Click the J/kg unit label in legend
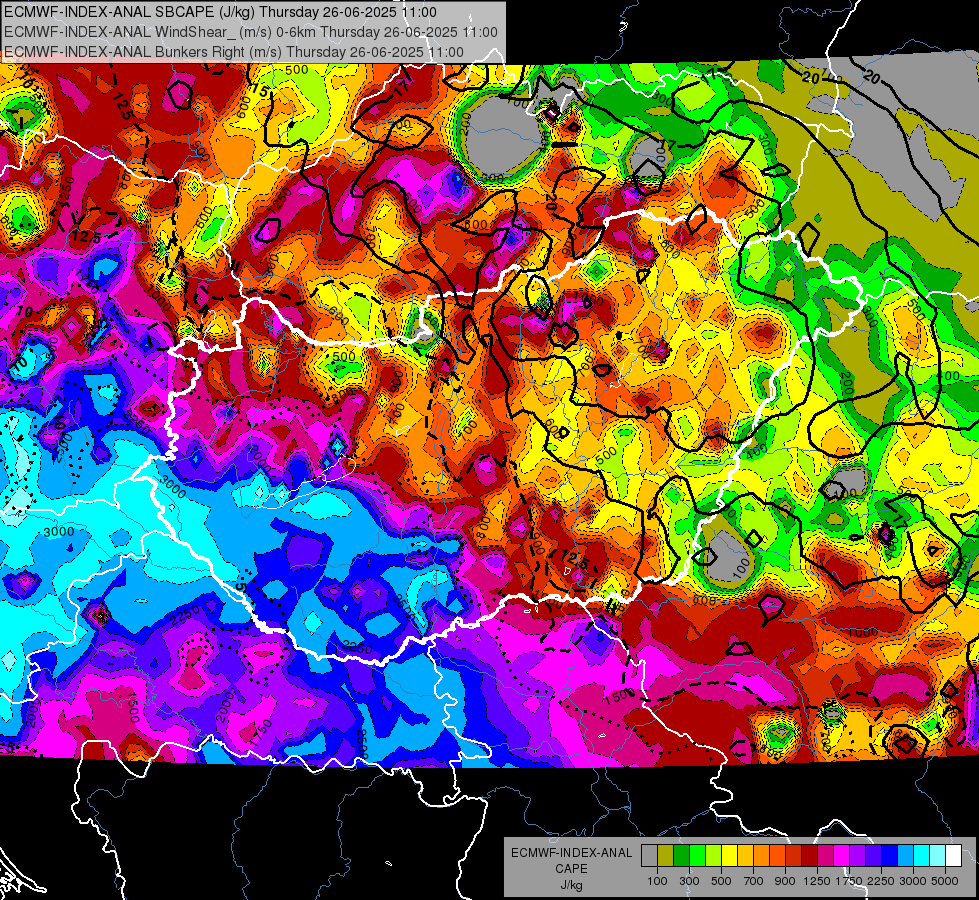The height and width of the screenshot is (900, 979). point(571,885)
